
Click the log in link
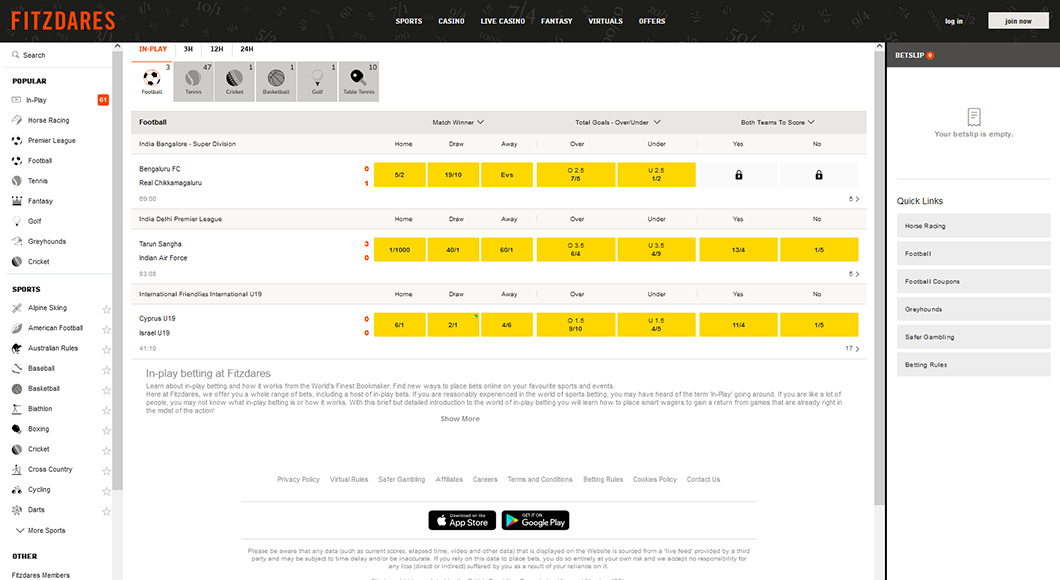click(954, 21)
